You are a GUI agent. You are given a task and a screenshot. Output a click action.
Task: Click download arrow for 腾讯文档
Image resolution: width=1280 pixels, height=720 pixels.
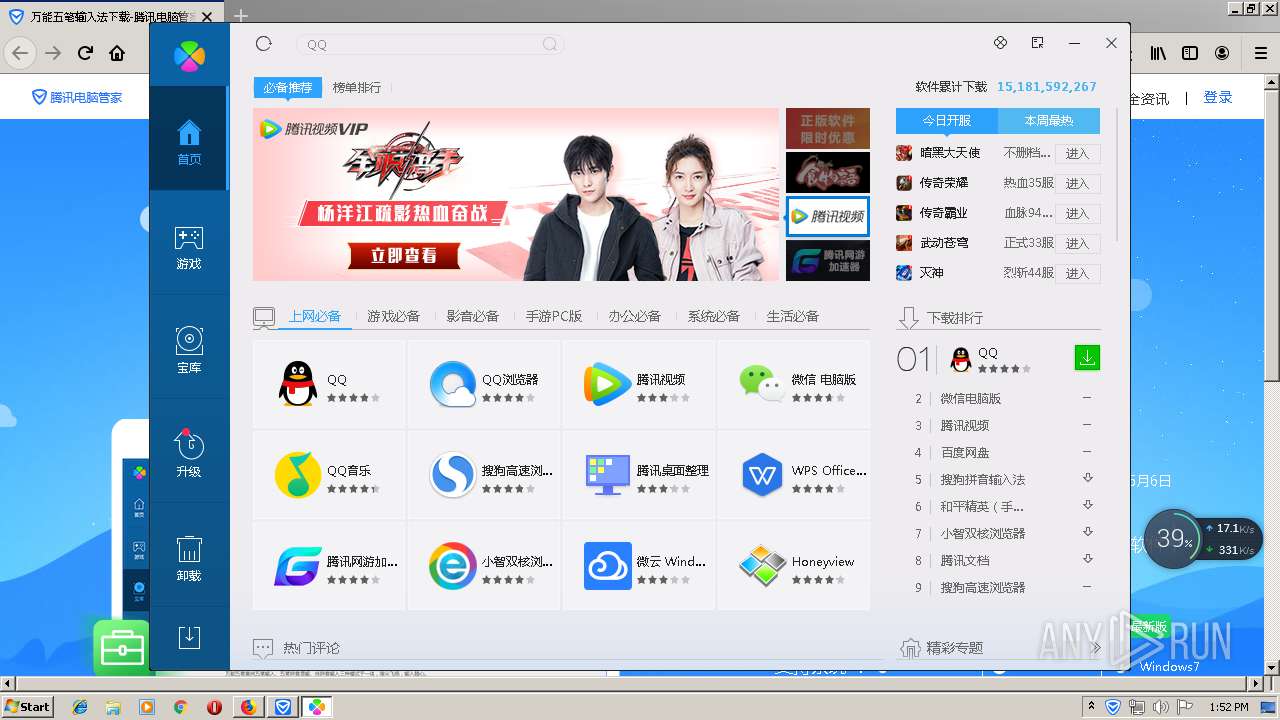pos(1088,559)
